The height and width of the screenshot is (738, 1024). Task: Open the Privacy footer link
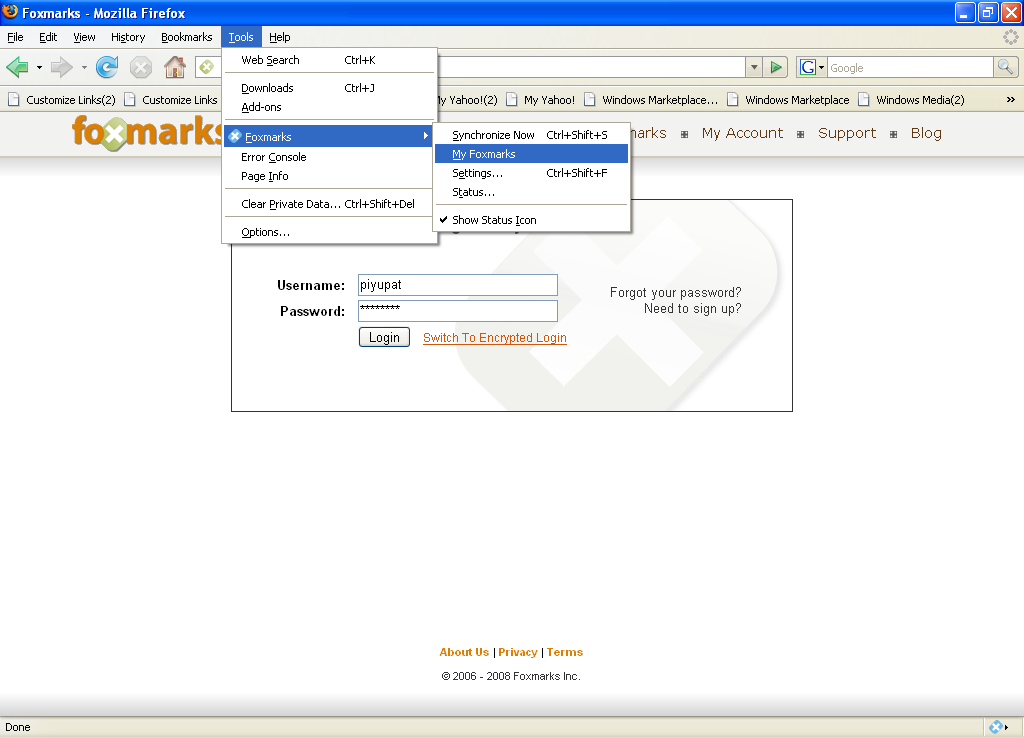coord(518,652)
